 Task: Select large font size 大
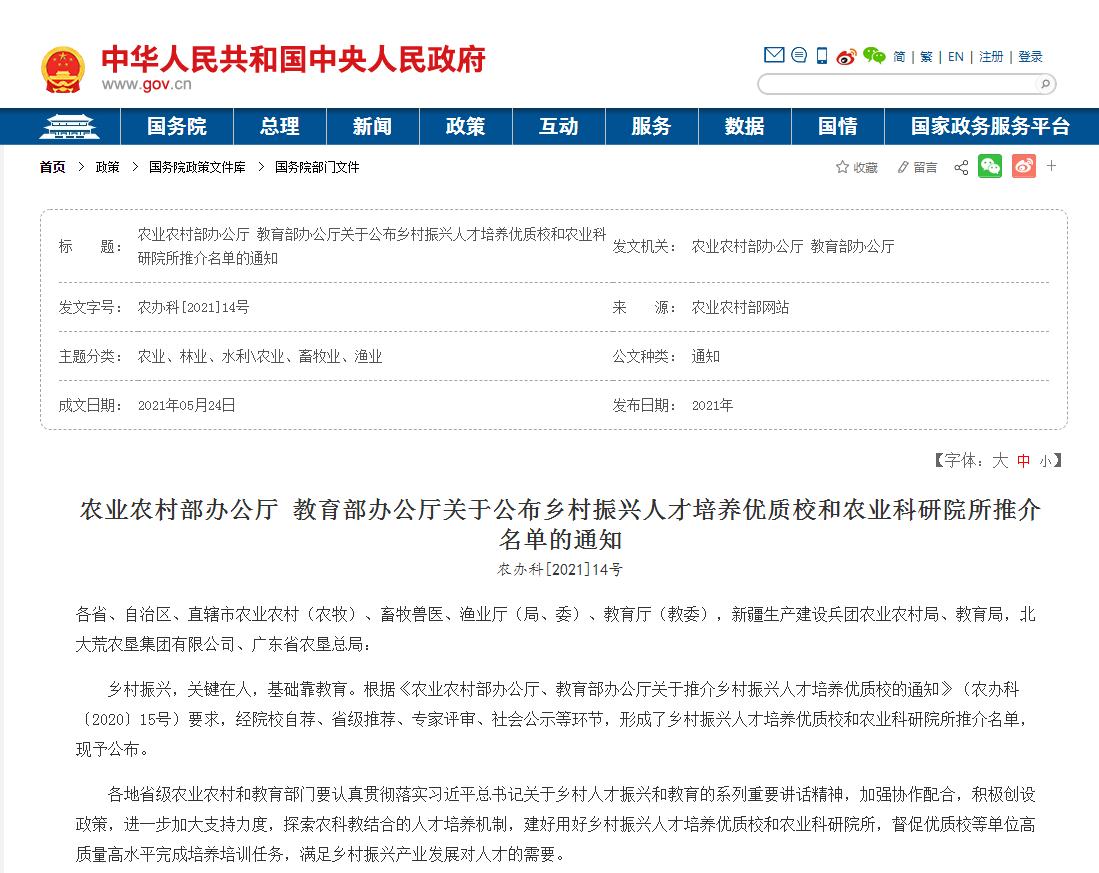999,461
